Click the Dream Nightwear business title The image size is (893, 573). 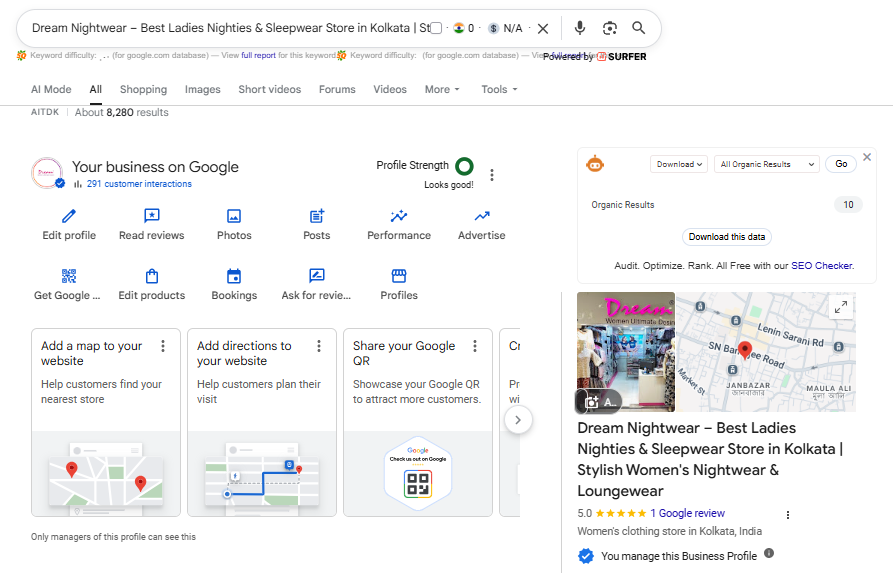tap(710, 459)
